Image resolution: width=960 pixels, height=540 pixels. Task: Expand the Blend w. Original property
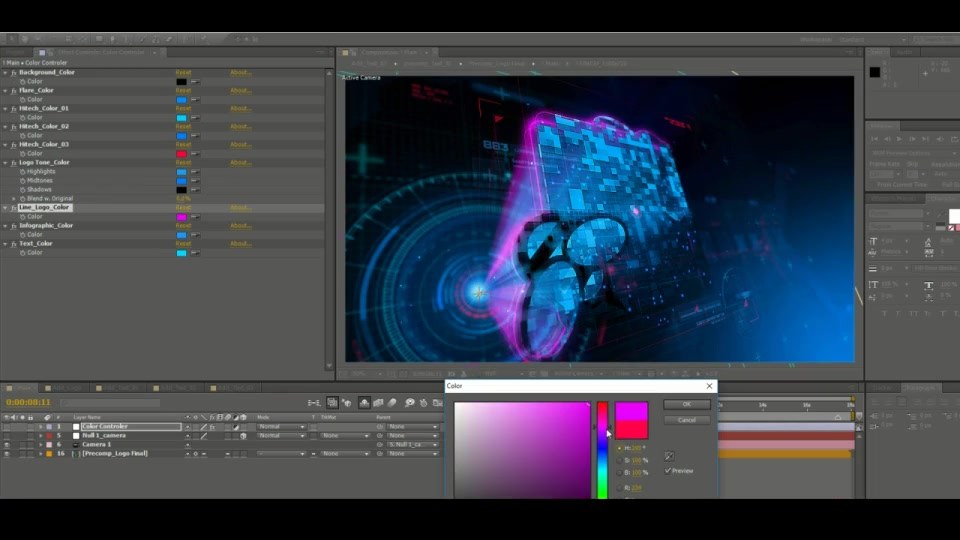[14, 198]
